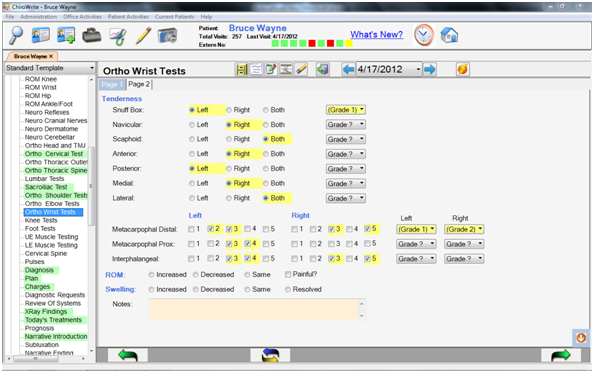Open Metacarpophal Distal Left (Grade 1) dropdown
594x373 pixels.
416,229
